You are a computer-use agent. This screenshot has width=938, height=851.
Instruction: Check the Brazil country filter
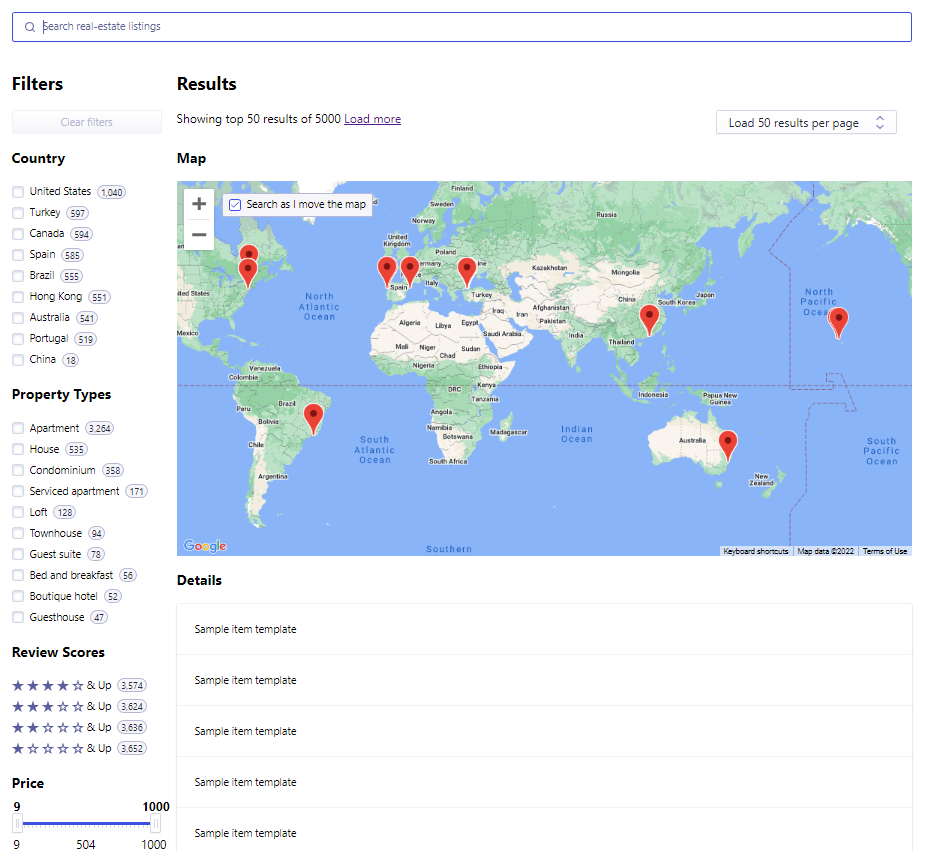(x=18, y=276)
